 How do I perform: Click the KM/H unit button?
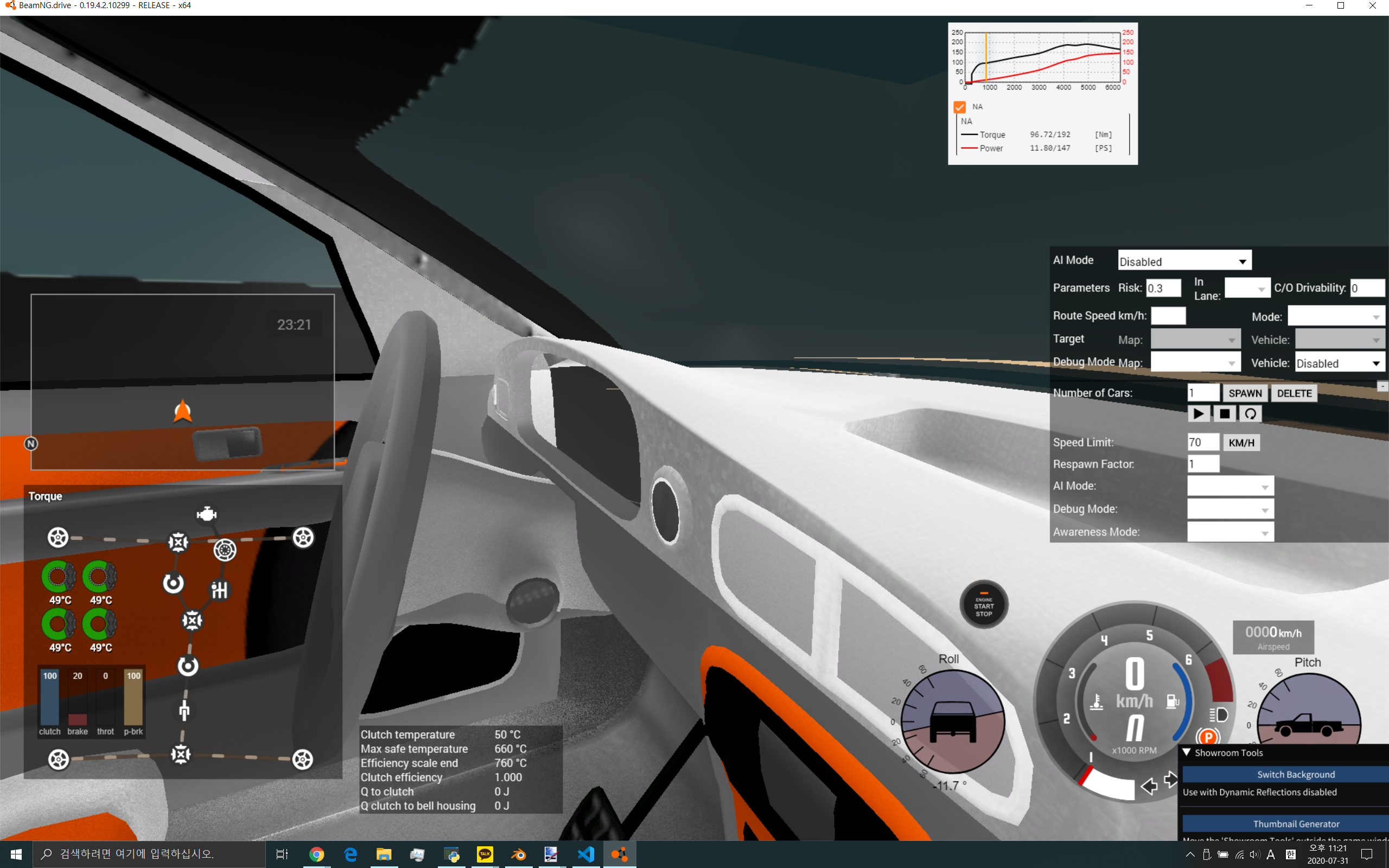[1241, 443]
